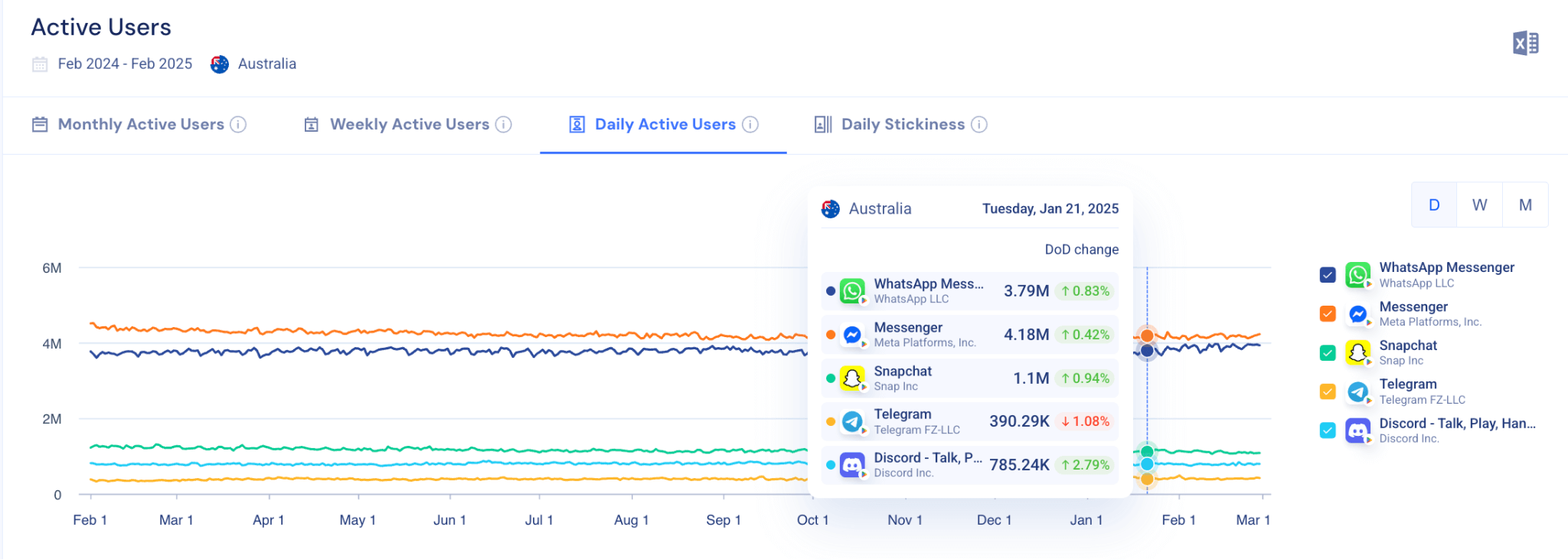Set granularity to W (weekly)
The height and width of the screenshot is (560, 1568).
[x=1479, y=205]
